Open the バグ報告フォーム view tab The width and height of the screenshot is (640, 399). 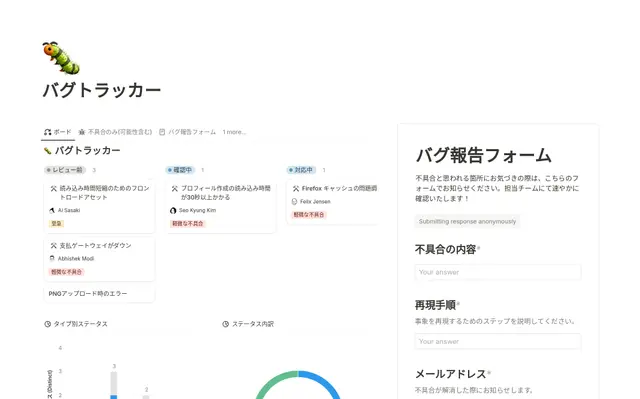click(187, 132)
